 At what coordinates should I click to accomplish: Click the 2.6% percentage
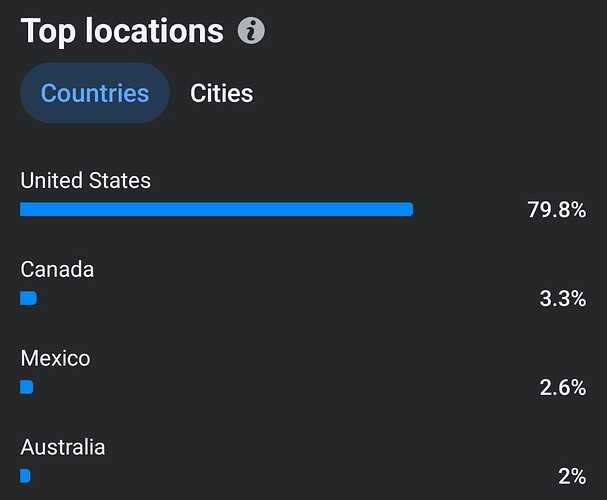(x=563, y=387)
